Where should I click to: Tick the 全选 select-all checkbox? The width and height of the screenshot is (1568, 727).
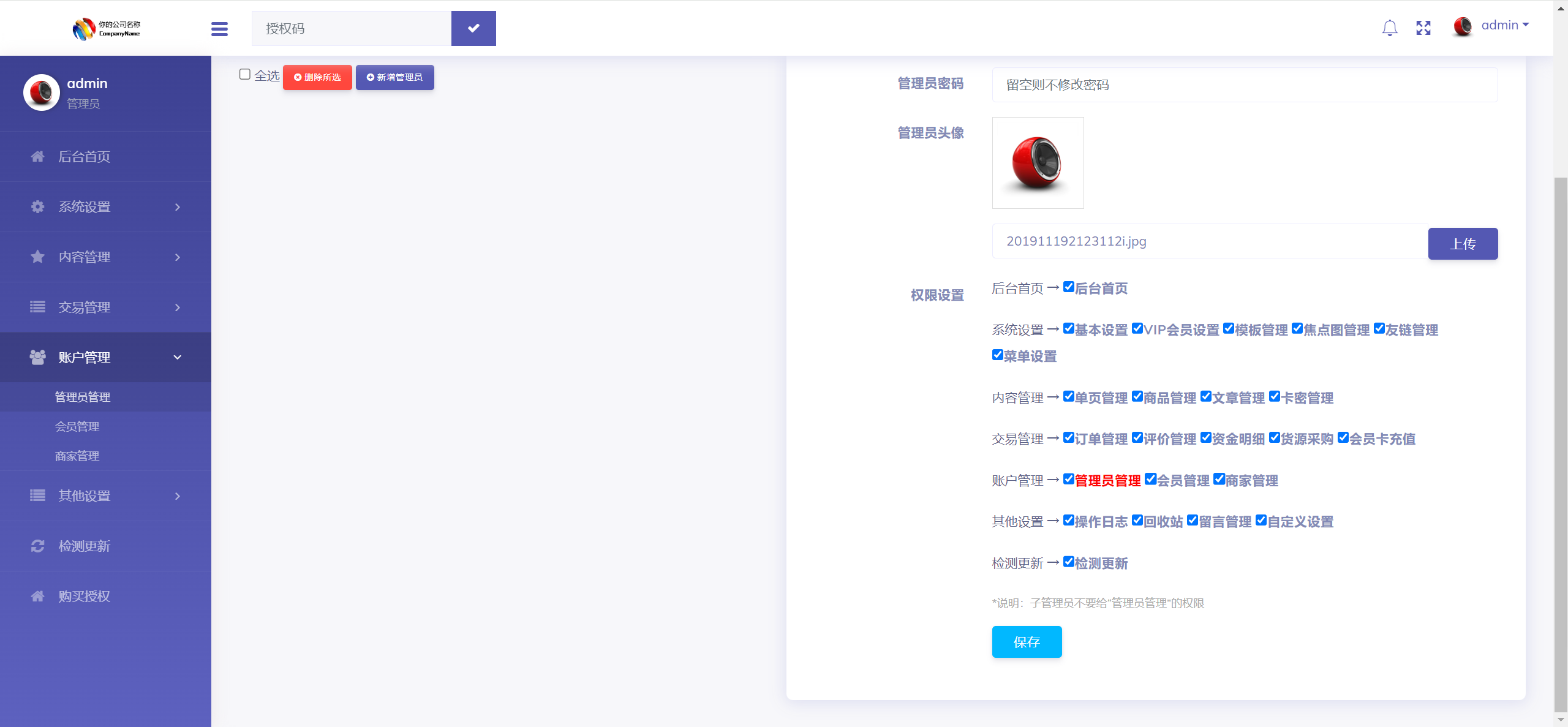click(245, 74)
